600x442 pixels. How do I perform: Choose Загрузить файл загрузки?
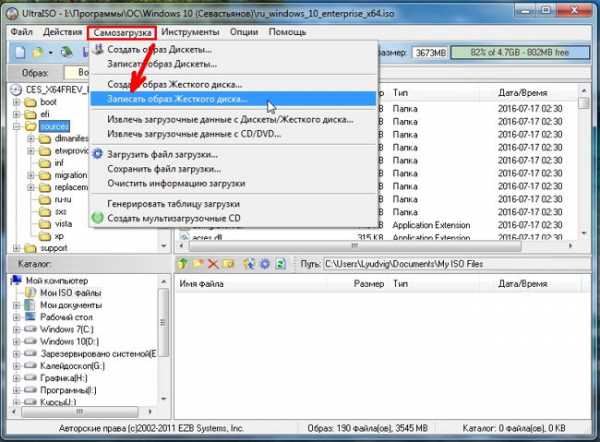point(233,155)
